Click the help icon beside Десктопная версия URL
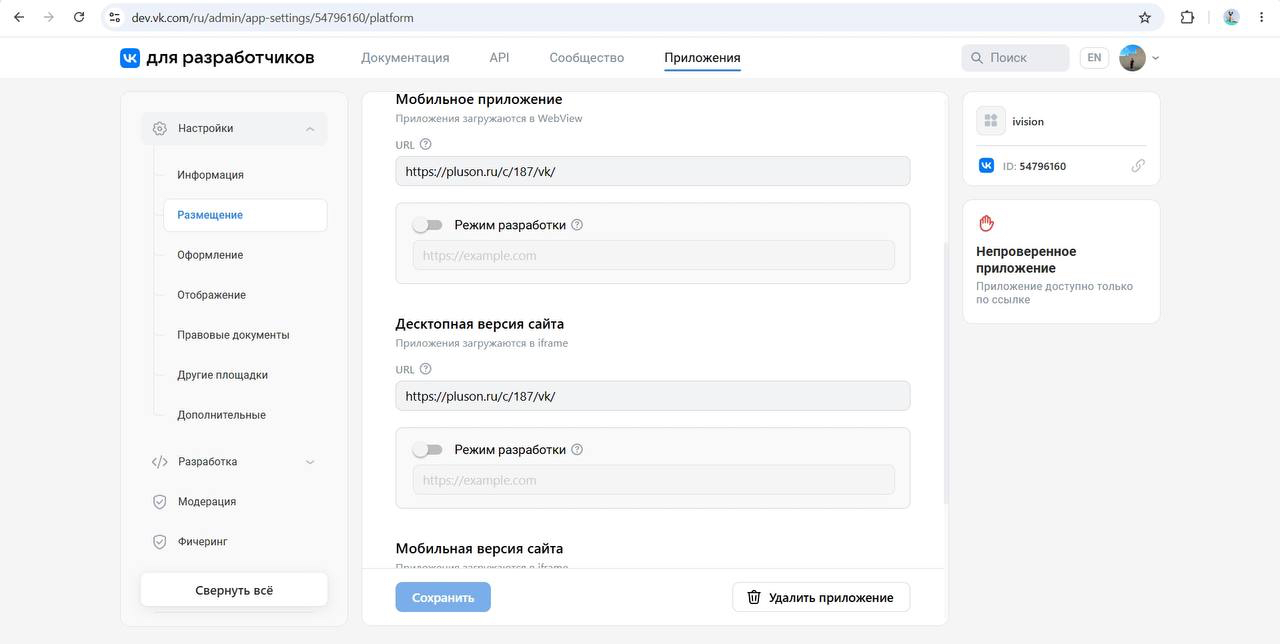 426,369
